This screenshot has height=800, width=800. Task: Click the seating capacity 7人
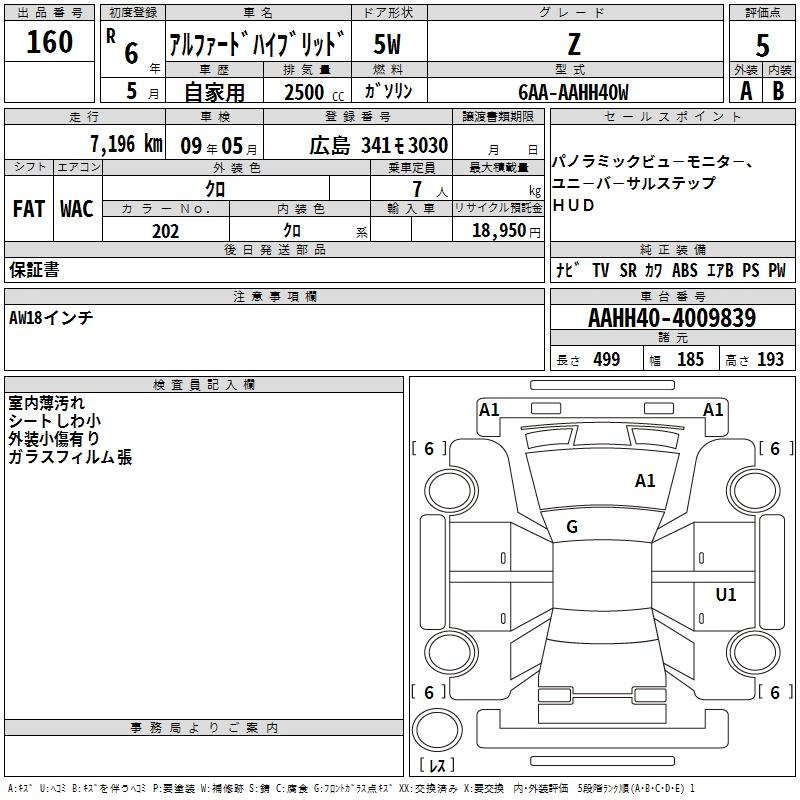tap(430, 189)
